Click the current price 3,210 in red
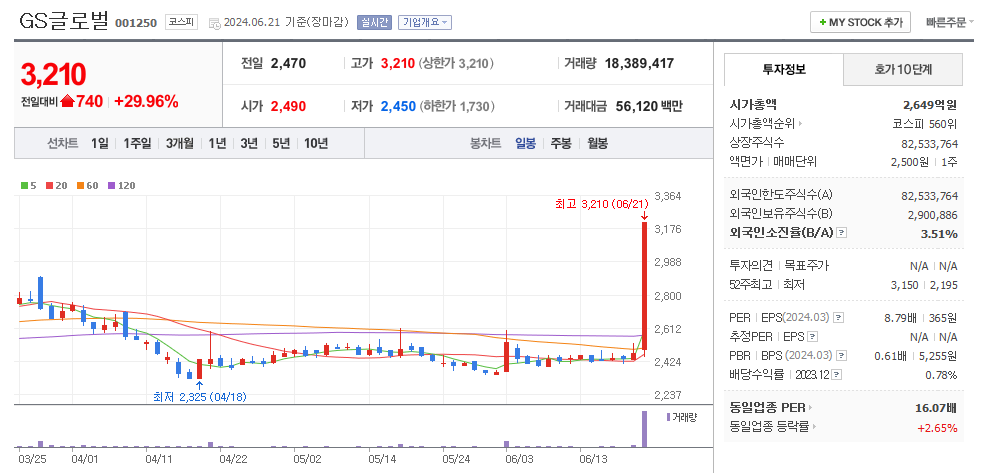988x473 pixels. point(53,74)
